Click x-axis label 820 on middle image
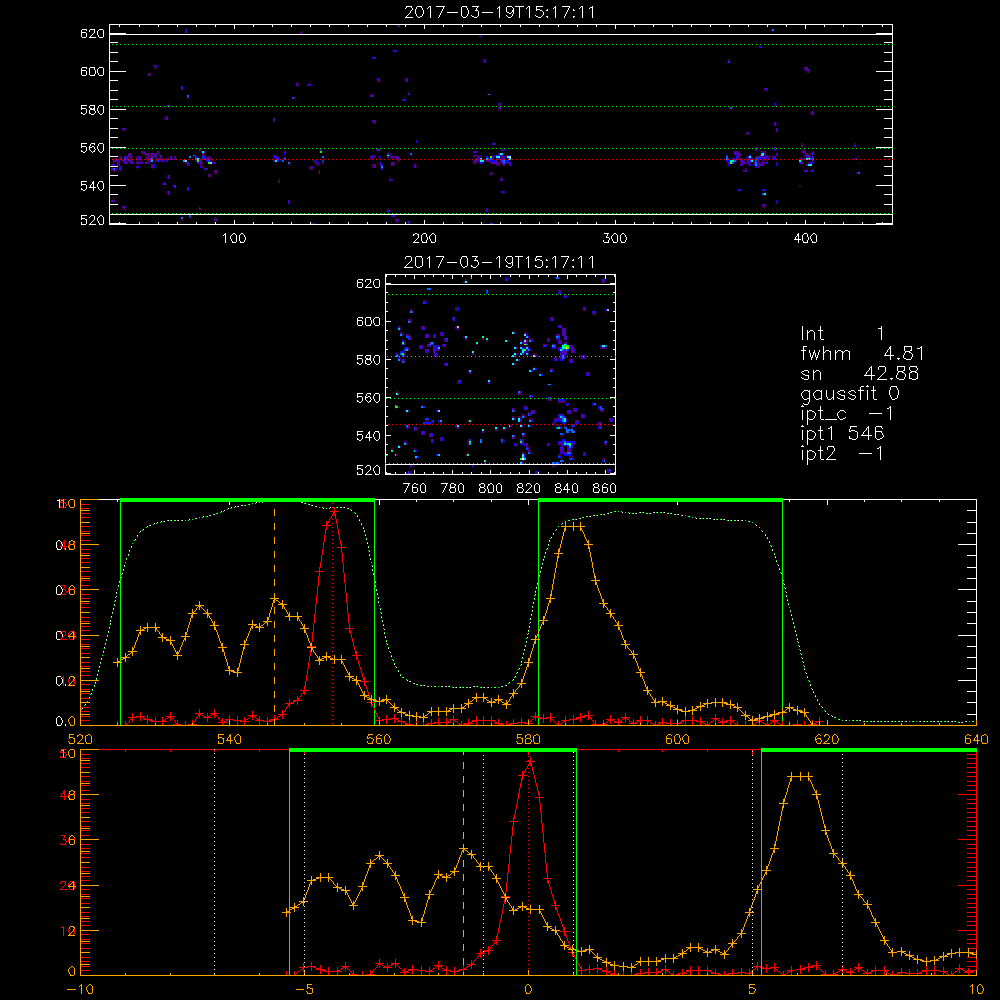 529,489
